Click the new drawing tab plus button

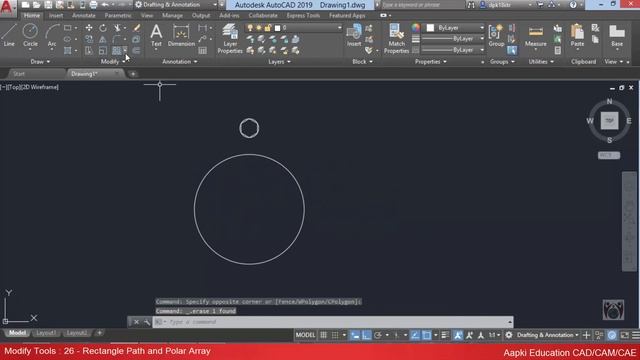133,74
